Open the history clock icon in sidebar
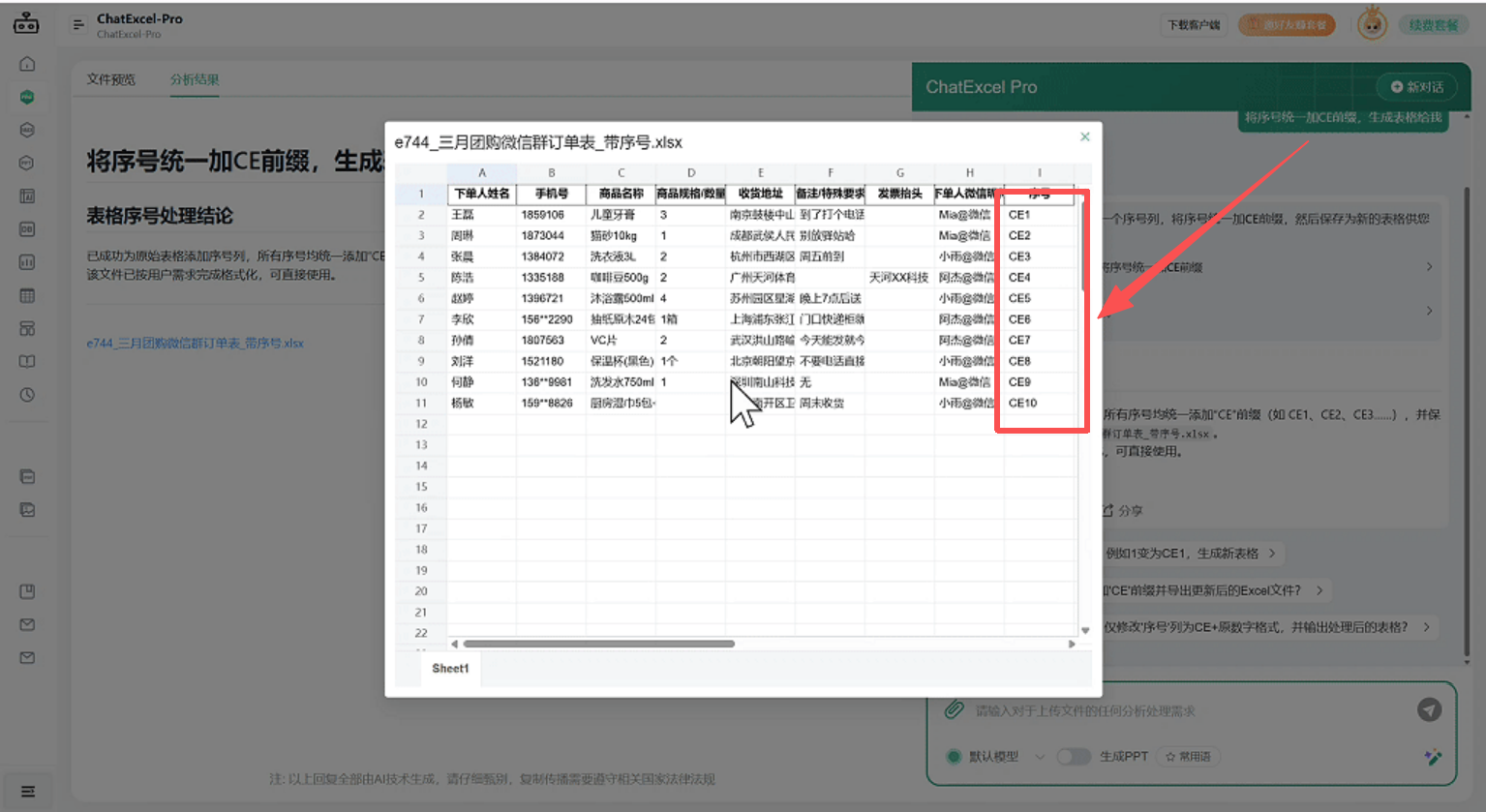1486x812 pixels. point(26,395)
